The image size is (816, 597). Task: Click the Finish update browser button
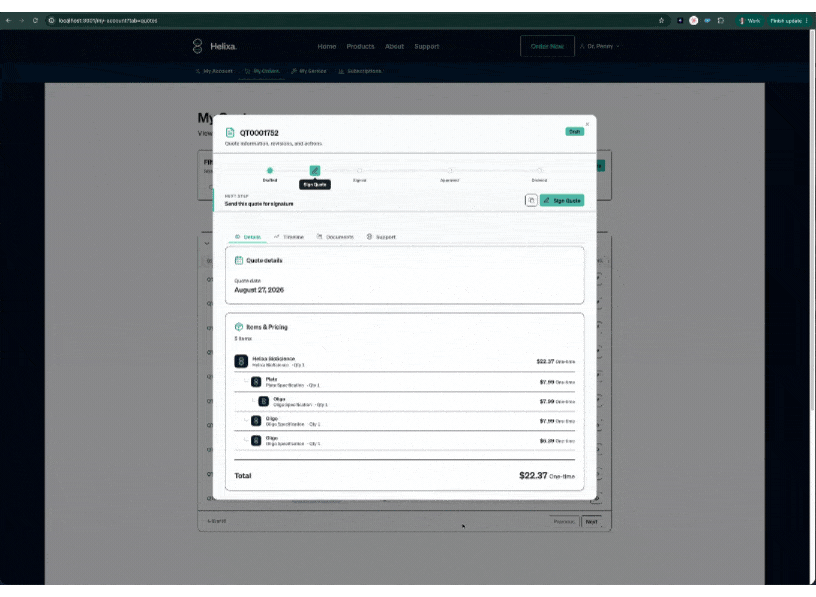click(x=786, y=21)
